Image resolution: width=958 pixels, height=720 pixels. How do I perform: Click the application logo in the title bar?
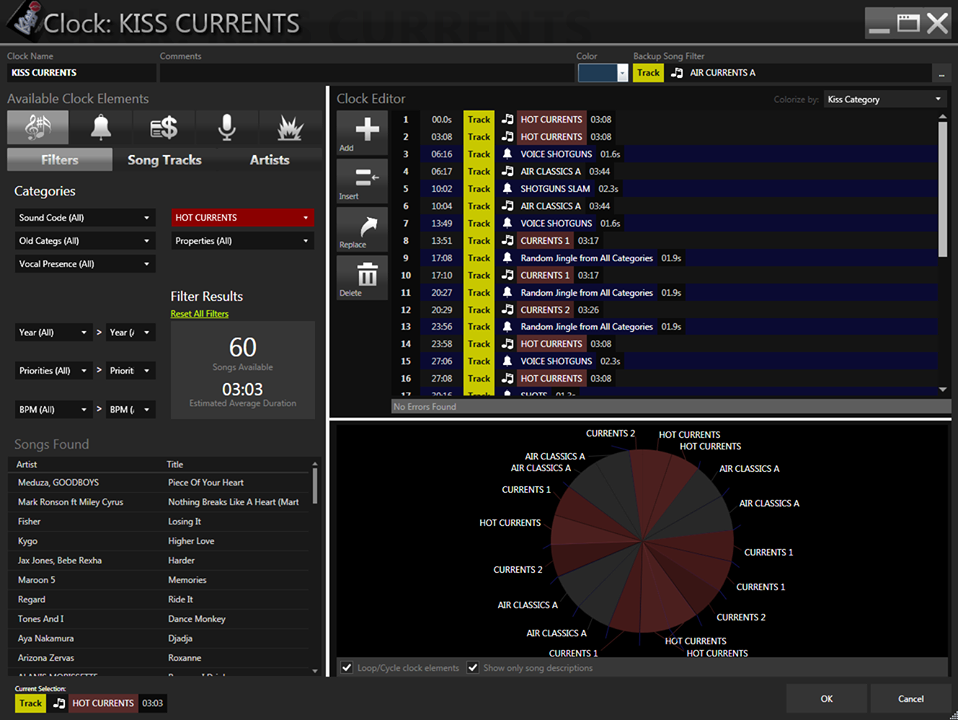[24, 20]
